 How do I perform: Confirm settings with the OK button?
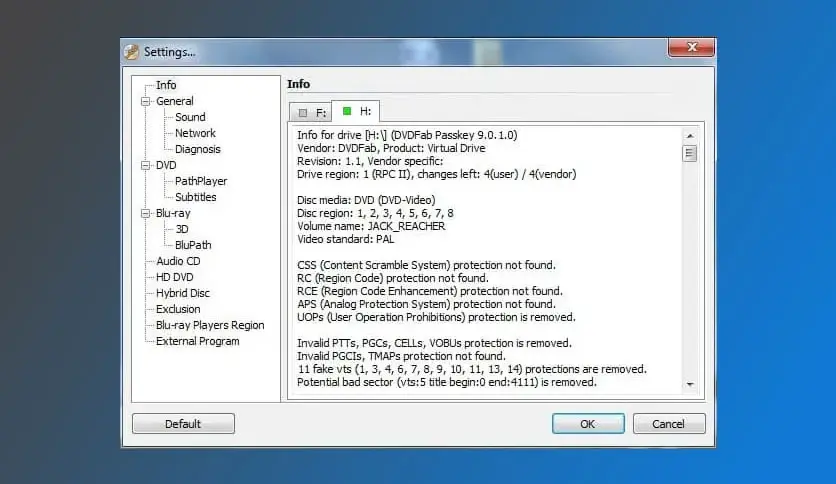tap(588, 424)
